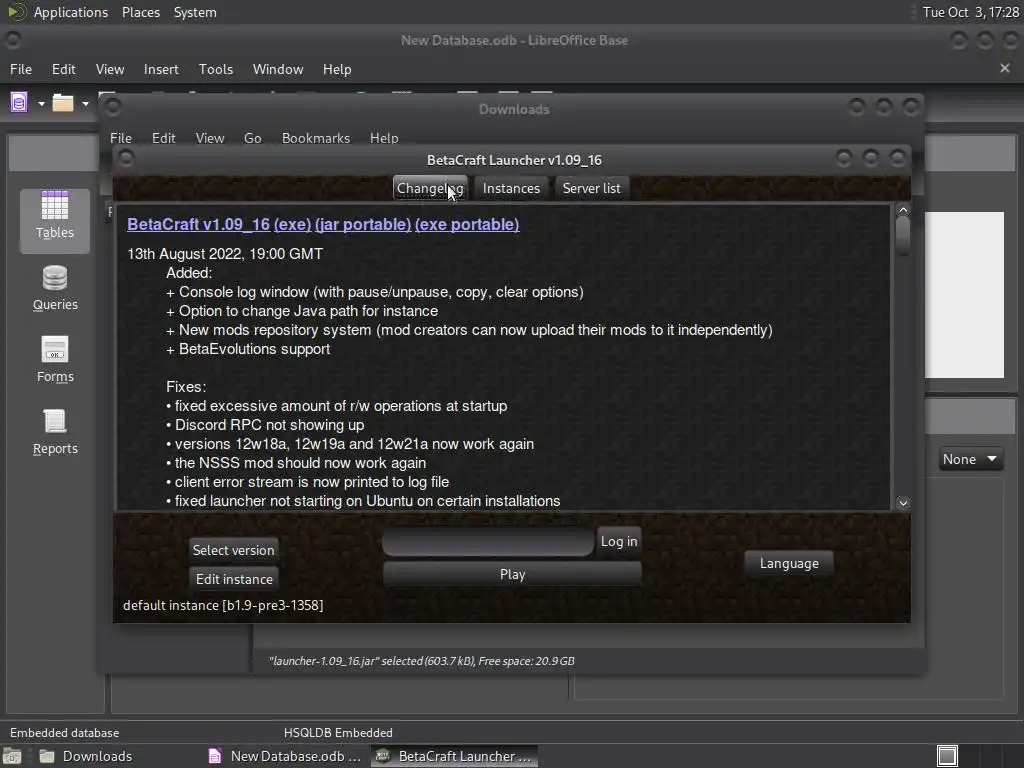
Task: Open the Tables section in LibreOffice Base
Action: pos(55,221)
